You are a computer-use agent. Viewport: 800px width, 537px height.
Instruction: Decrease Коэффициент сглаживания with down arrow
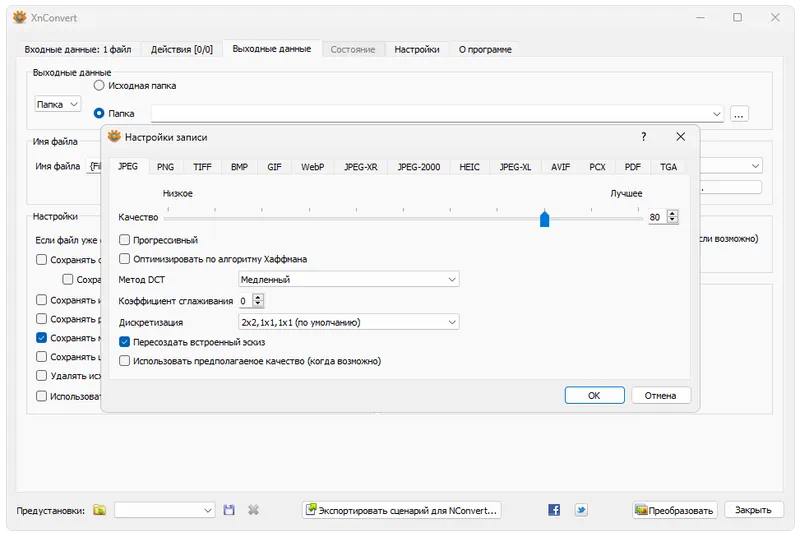(x=258, y=304)
